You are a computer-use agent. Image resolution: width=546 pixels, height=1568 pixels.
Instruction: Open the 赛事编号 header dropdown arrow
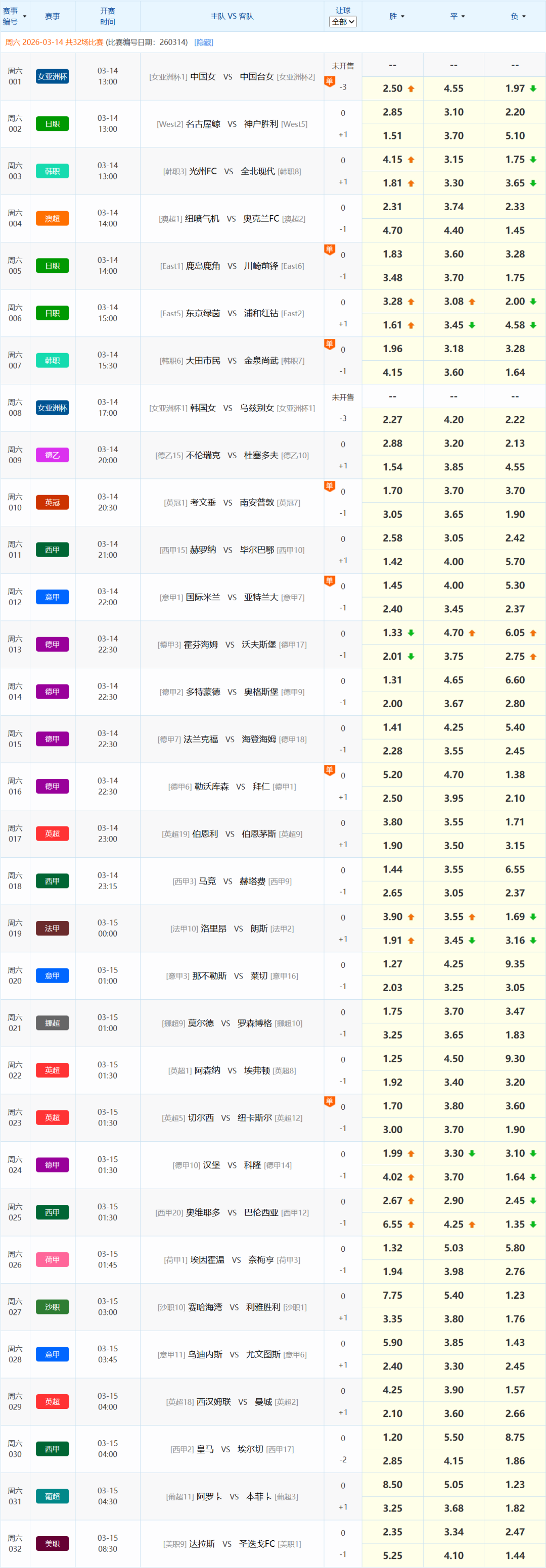[24, 17]
